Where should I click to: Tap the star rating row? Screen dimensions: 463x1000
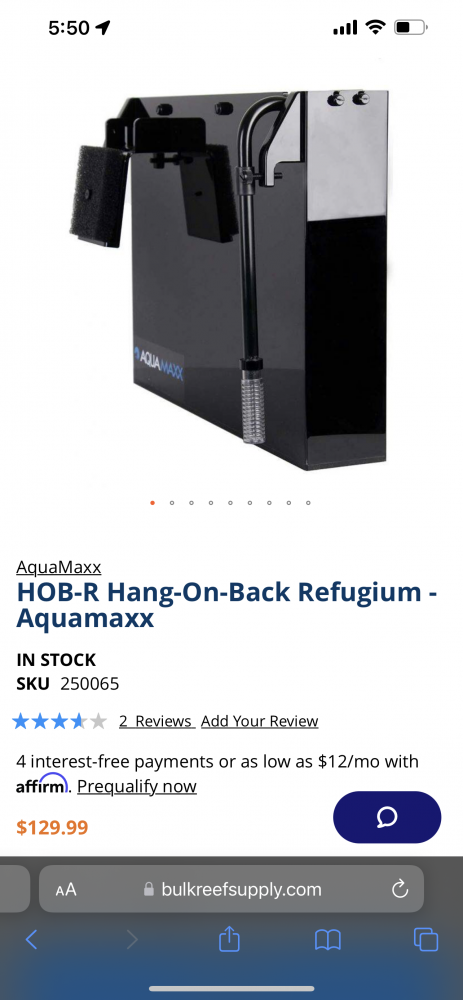click(59, 721)
